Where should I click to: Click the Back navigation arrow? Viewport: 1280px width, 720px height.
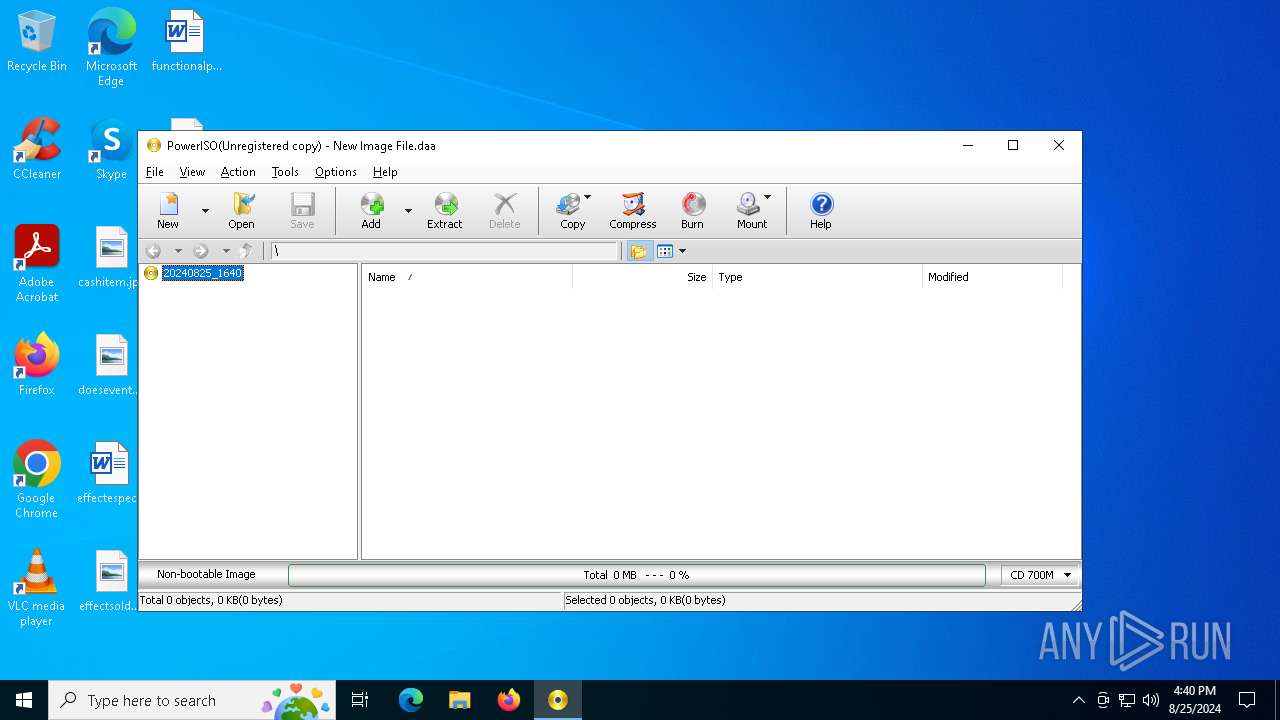coord(153,251)
